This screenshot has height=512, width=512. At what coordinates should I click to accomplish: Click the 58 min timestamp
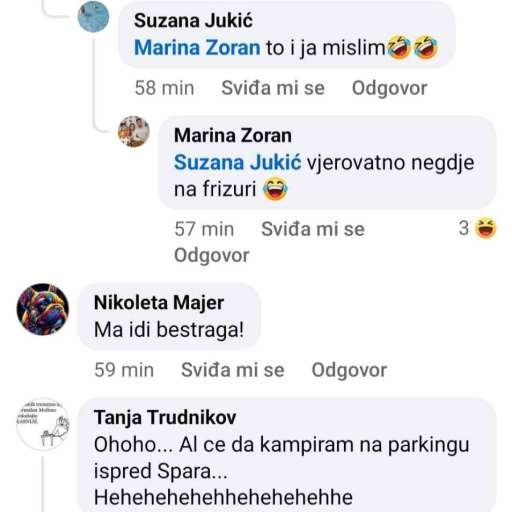[x=164, y=88]
